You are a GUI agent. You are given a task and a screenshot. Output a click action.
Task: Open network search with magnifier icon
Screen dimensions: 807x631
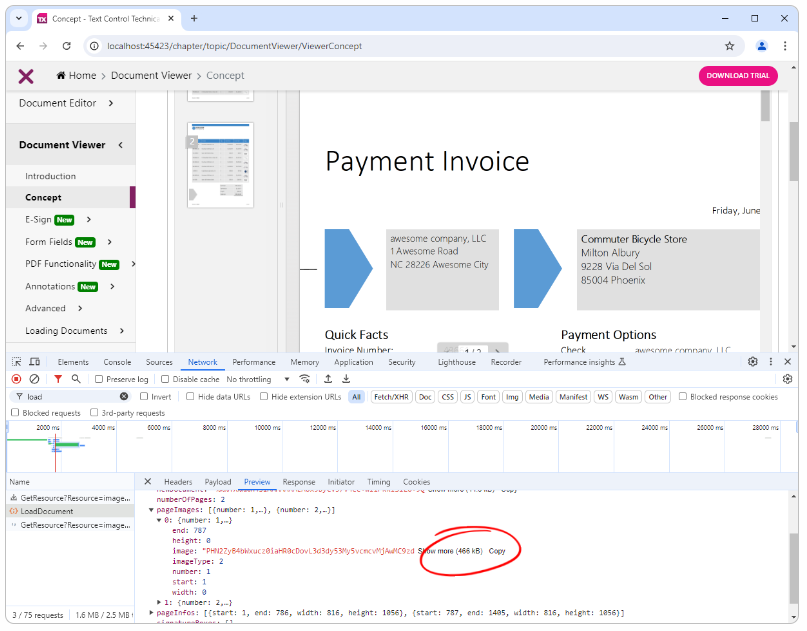point(76,379)
